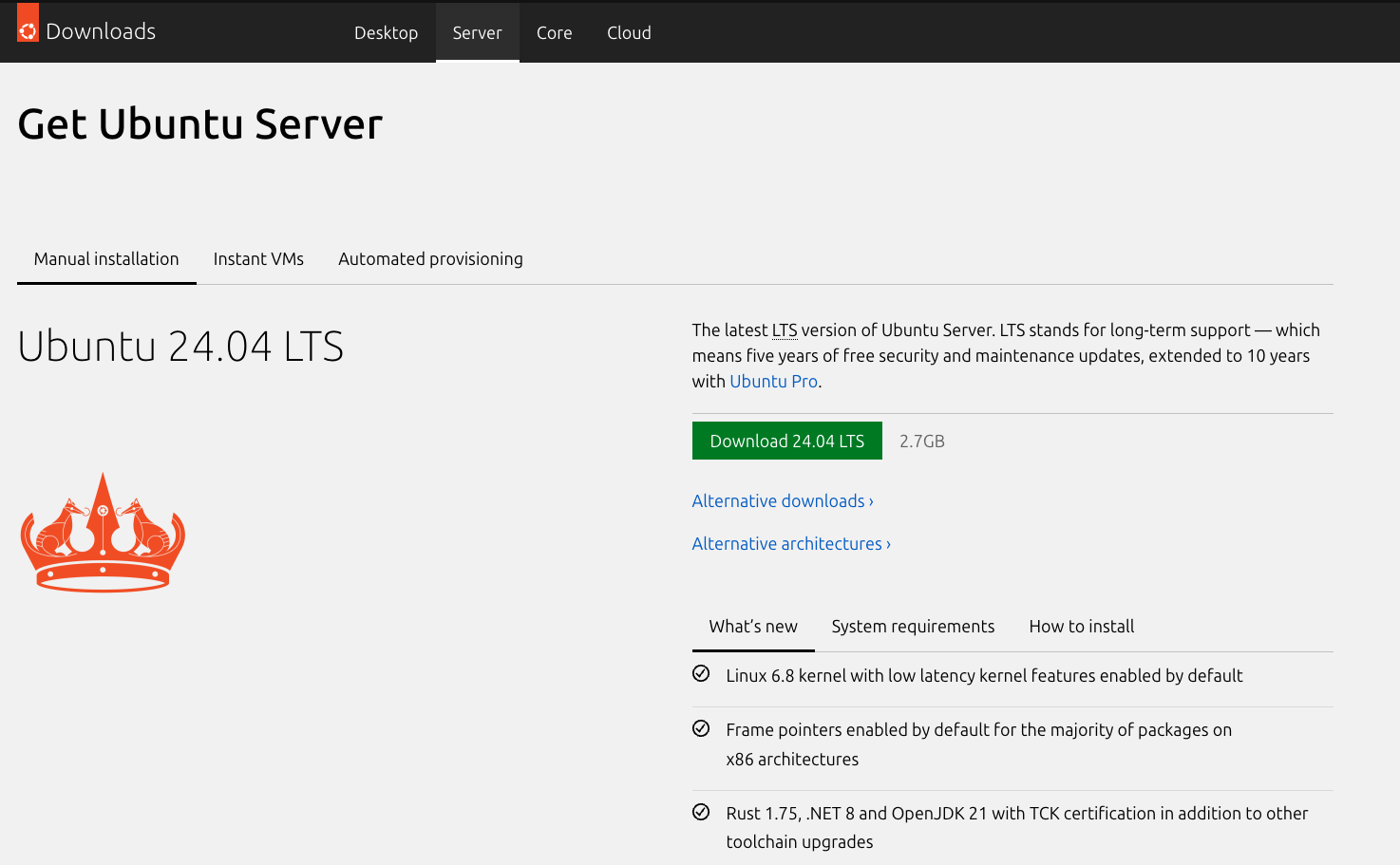Switch to Automated provisioning tab

[430, 259]
